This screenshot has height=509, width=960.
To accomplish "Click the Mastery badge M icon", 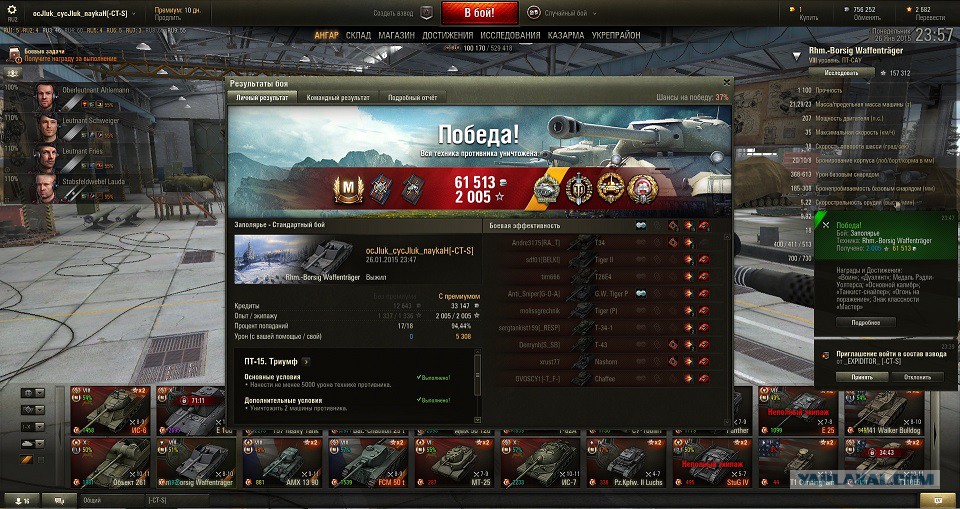I will [x=348, y=189].
